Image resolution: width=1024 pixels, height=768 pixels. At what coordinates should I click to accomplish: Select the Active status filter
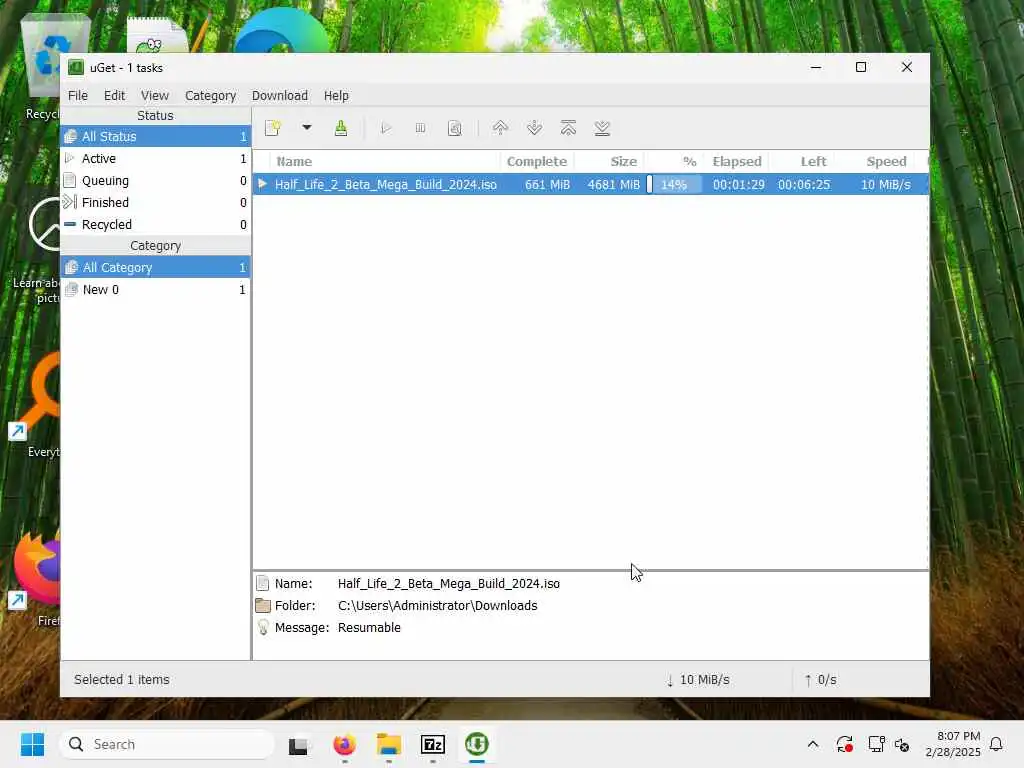point(155,159)
